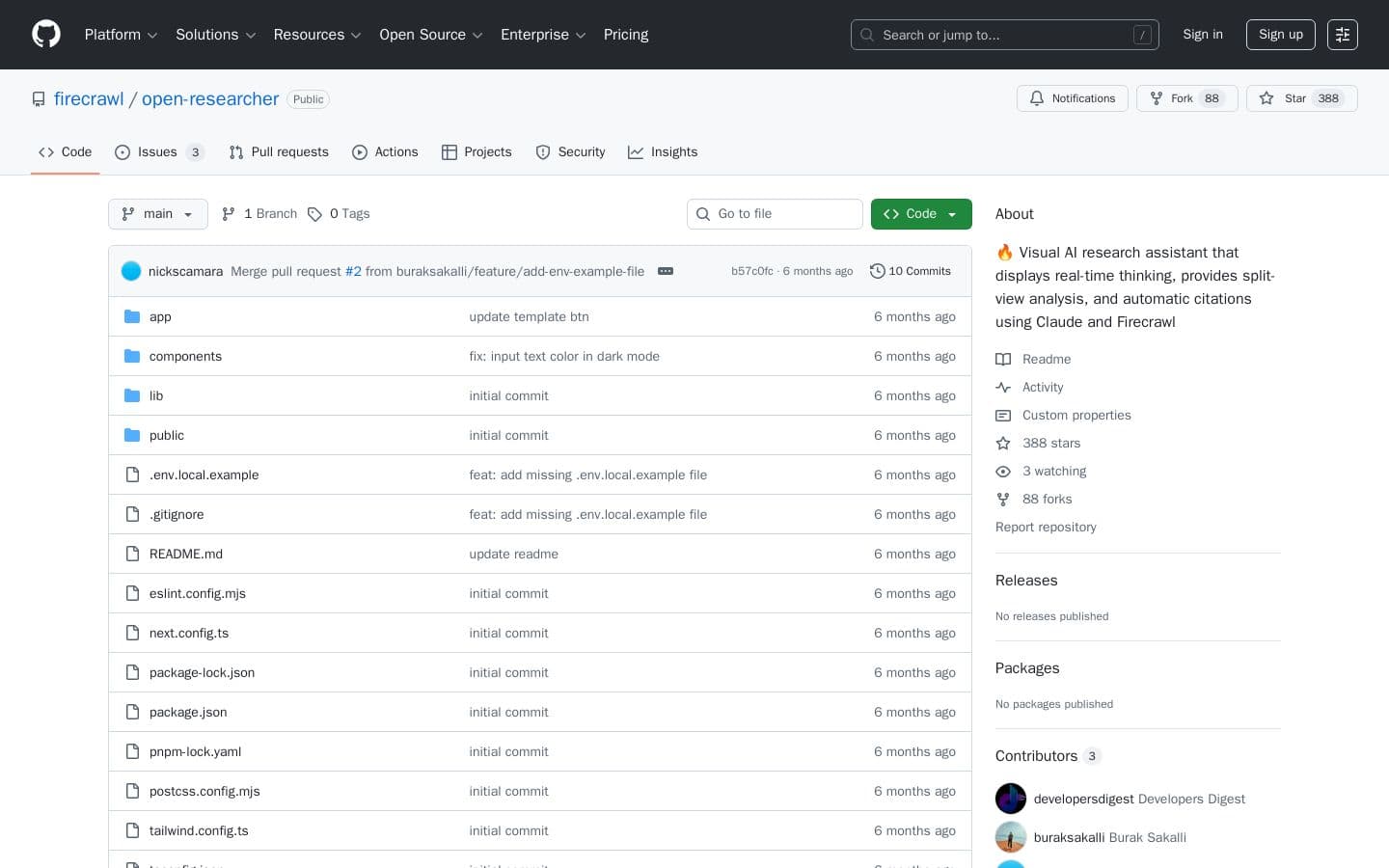Click the Sign up button
The width and height of the screenshot is (1389, 868).
click(x=1280, y=35)
